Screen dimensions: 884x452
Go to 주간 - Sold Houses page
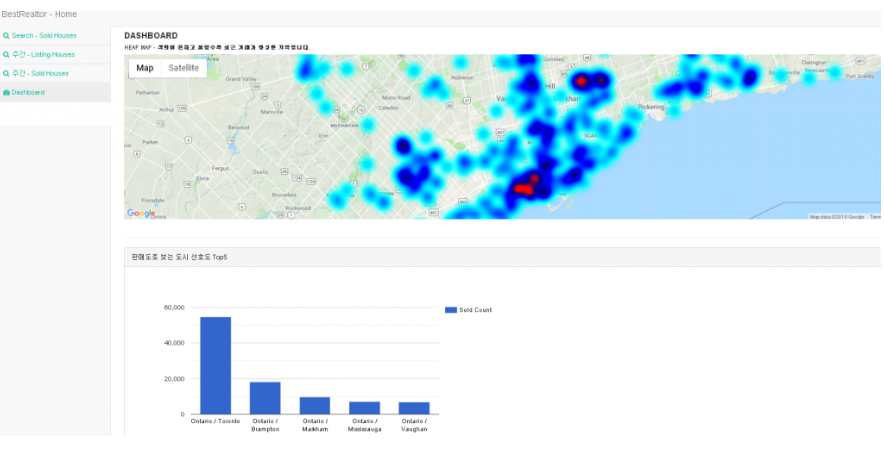click(40, 74)
